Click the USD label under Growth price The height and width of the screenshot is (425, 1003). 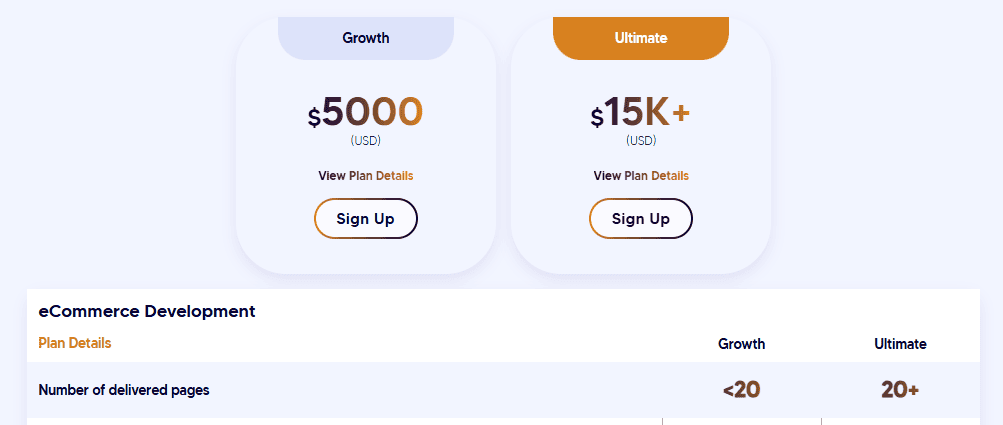(x=366, y=141)
